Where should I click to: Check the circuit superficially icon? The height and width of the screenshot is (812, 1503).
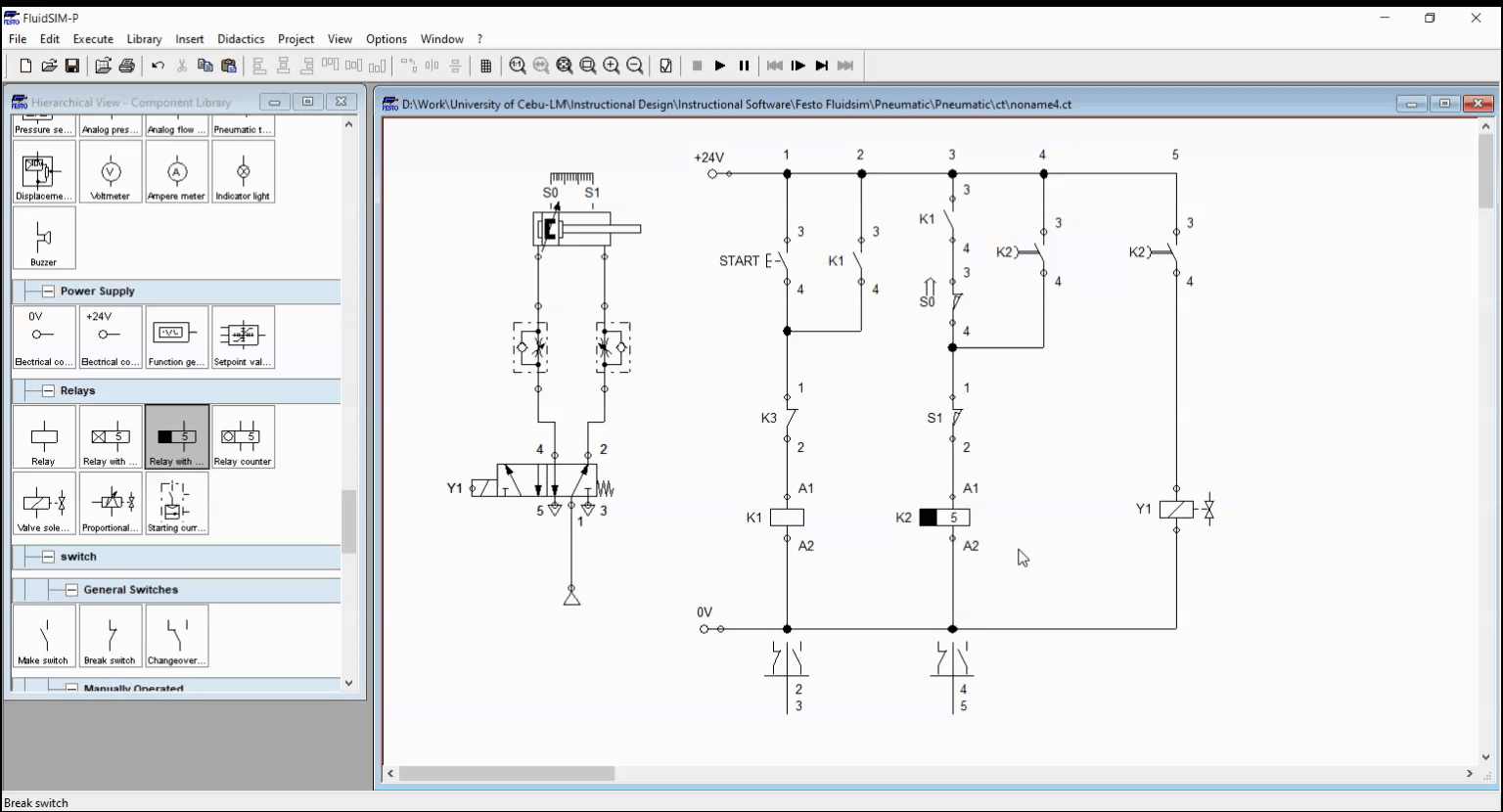[x=666, y=66]
